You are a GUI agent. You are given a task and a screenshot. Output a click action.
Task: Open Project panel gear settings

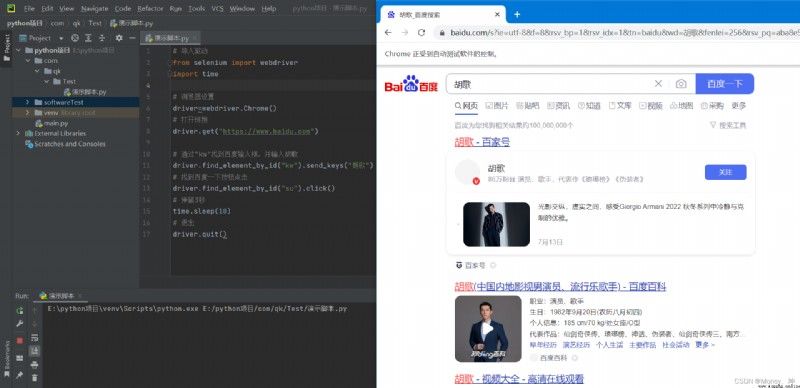coord(119,38)
